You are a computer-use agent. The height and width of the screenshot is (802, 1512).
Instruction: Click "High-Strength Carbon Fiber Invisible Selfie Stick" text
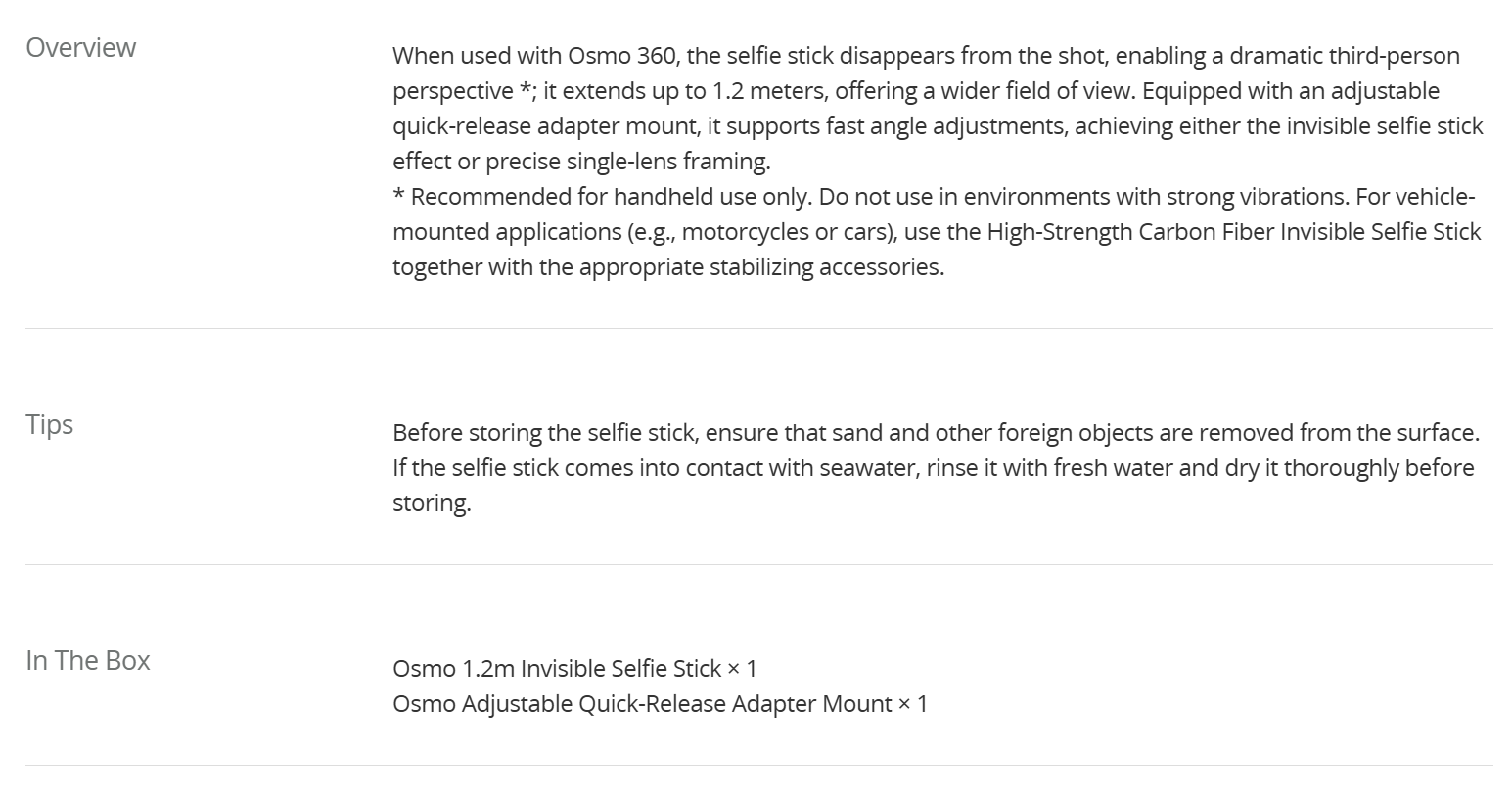pos(1233,232)
